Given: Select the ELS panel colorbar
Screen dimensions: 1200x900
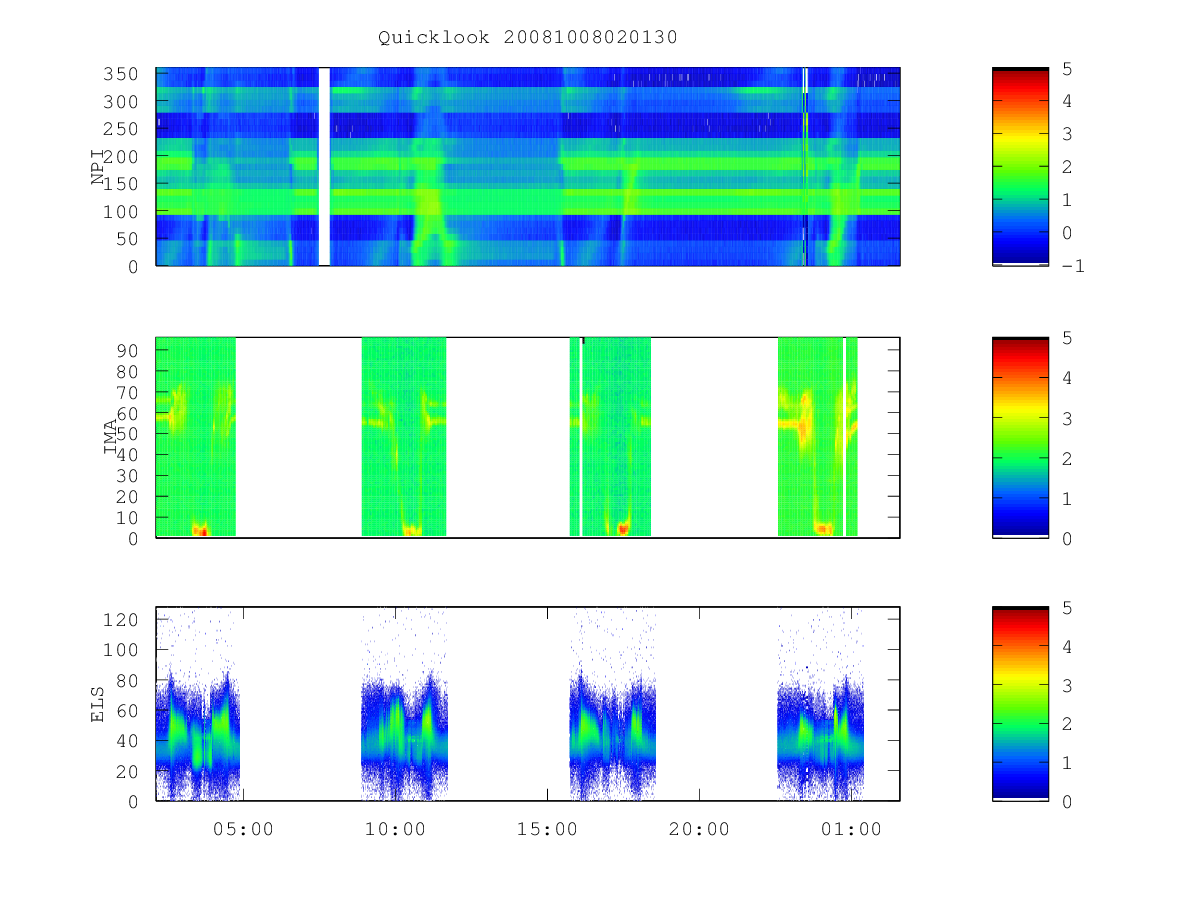Looking at the screenshot, I should point(1020,704).
